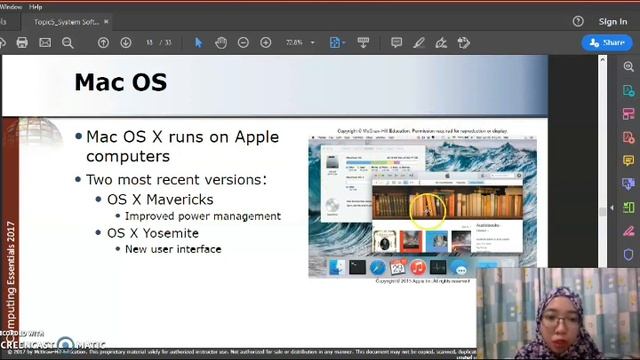Click 'Two most recent versions:' text
Screen dimensions: 640x360
tap(176, 180)
